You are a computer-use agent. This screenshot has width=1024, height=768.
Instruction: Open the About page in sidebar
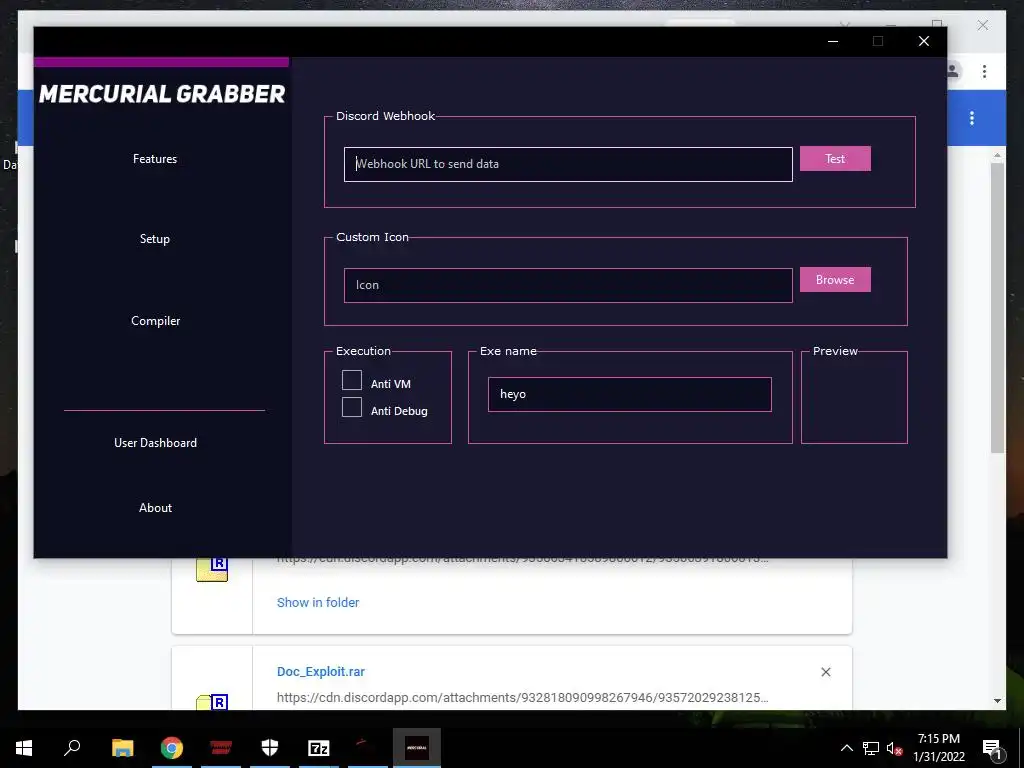point(155,507)
